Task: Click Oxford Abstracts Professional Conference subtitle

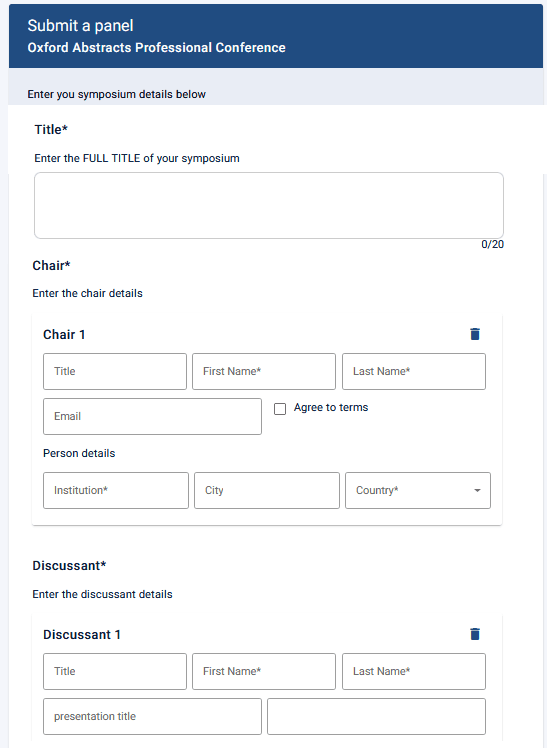Action: [x=156, y=48]
